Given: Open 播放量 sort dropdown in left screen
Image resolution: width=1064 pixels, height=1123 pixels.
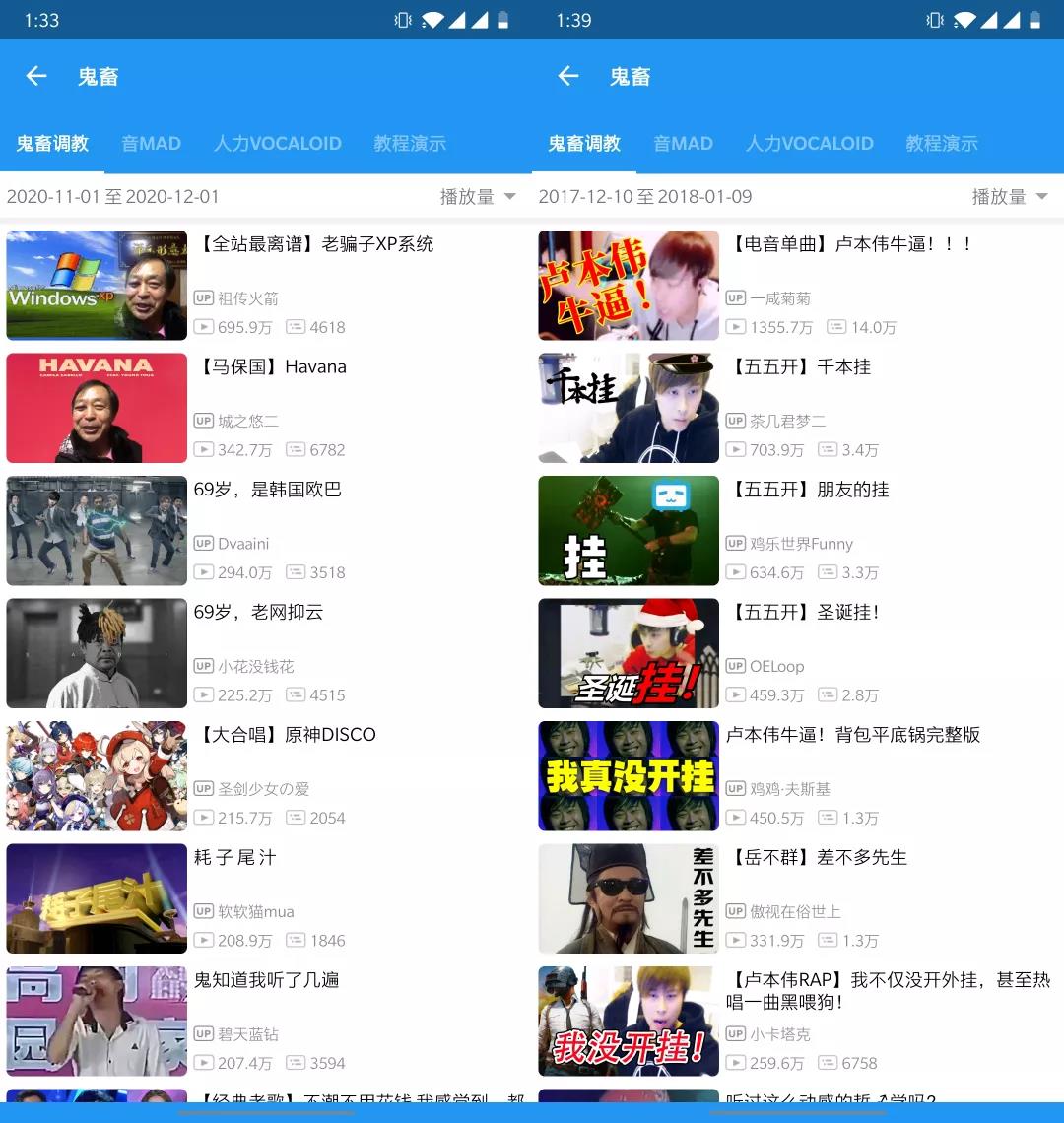Looking at the screenshot, I should click(x=477, y=196).
